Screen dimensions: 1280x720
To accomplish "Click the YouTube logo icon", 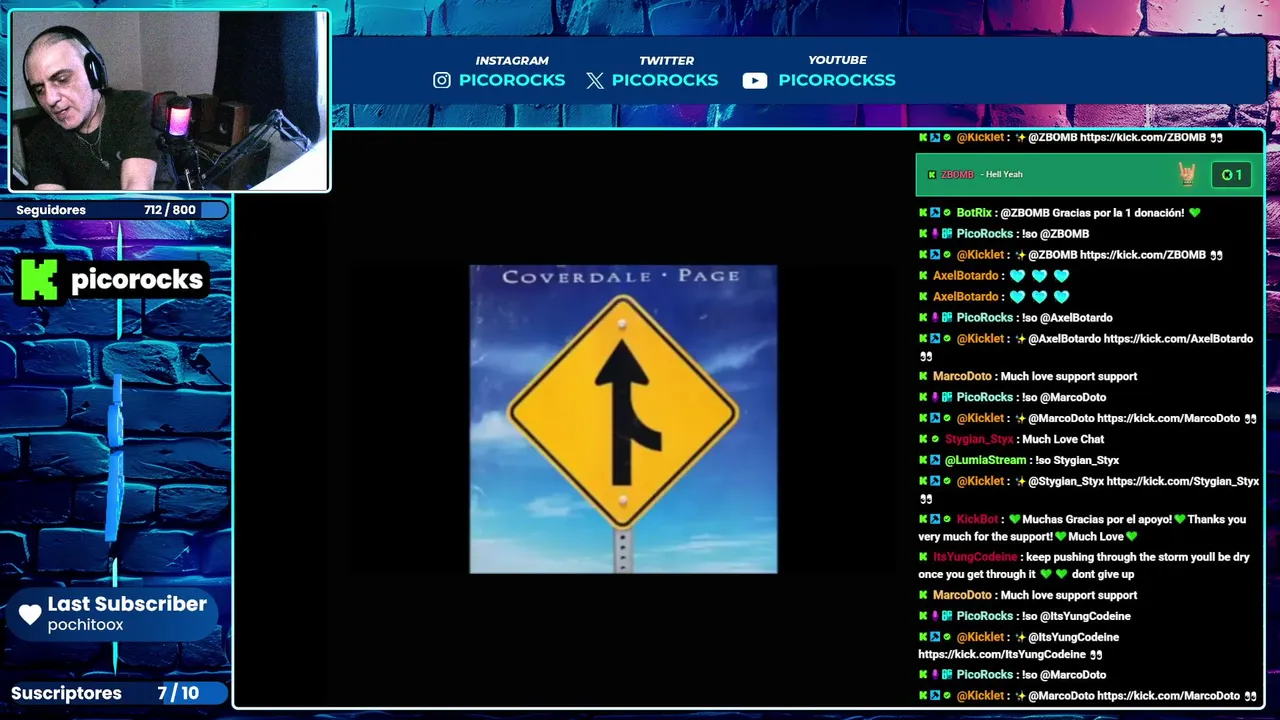I will pyautogui.click(x=755, y=81).
